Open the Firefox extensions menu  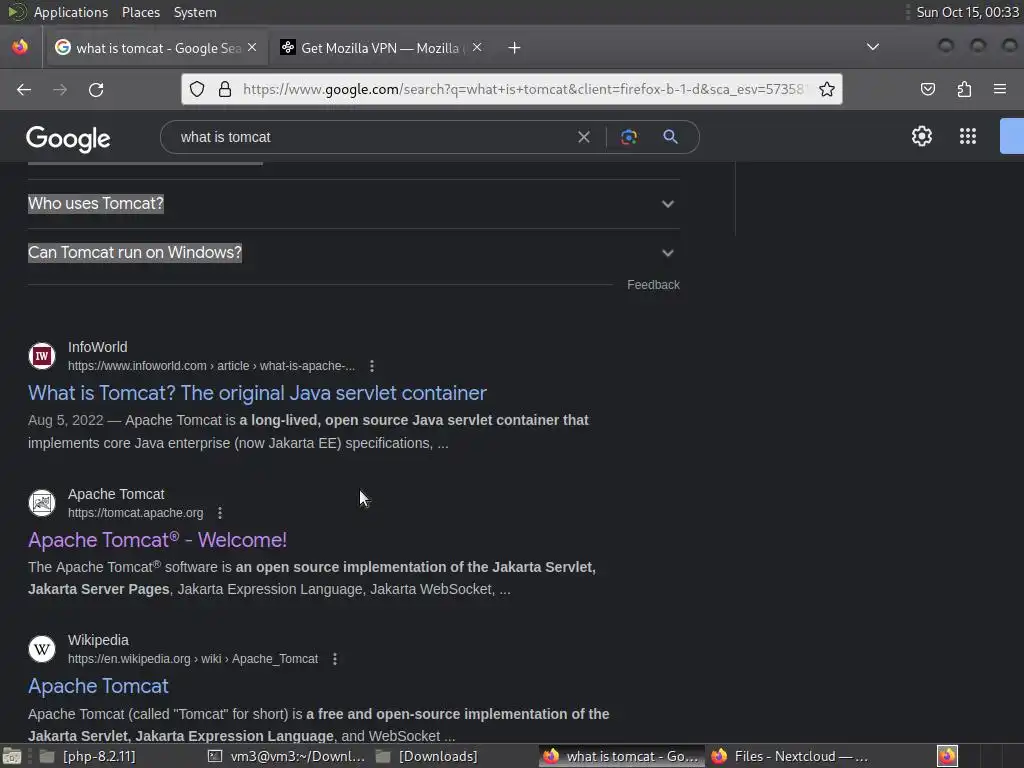[964, 89]
